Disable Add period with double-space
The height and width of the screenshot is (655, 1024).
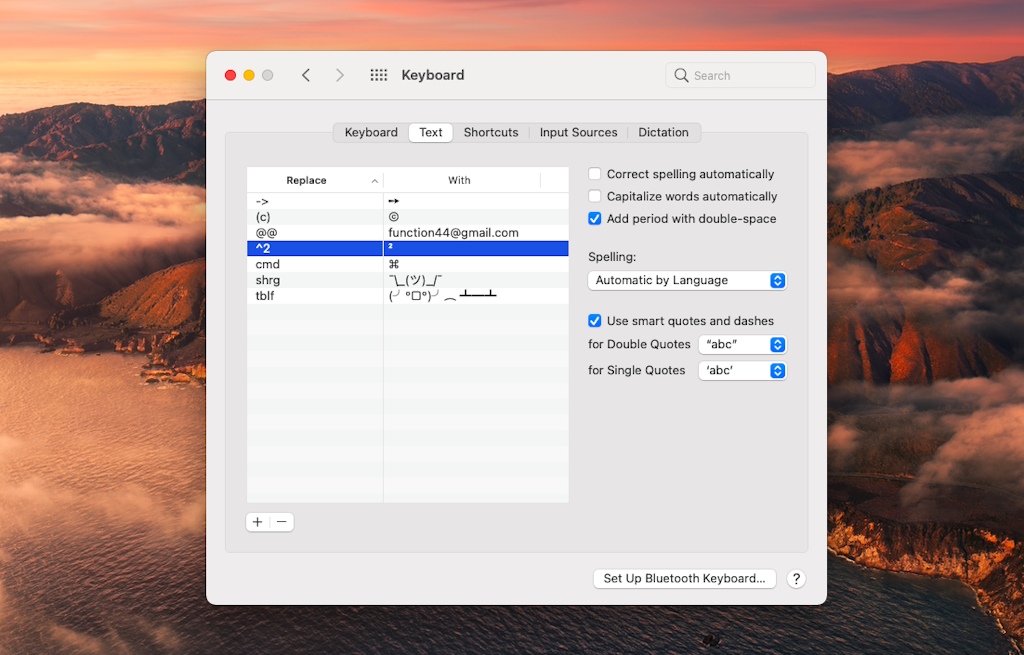click(594, 218)
